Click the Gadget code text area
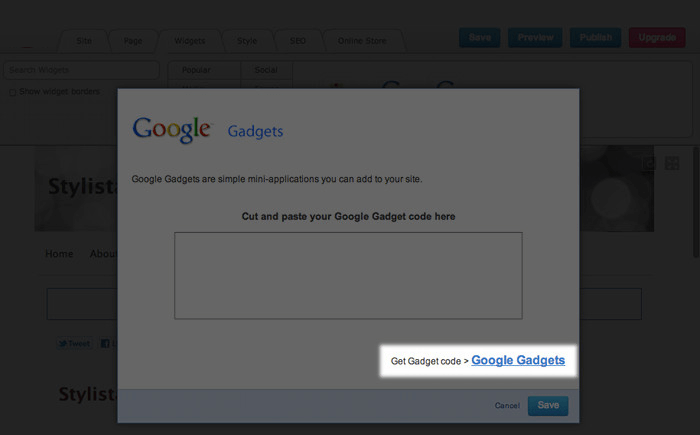Viewport: 700px width, 435px height. tap(348, 276)
